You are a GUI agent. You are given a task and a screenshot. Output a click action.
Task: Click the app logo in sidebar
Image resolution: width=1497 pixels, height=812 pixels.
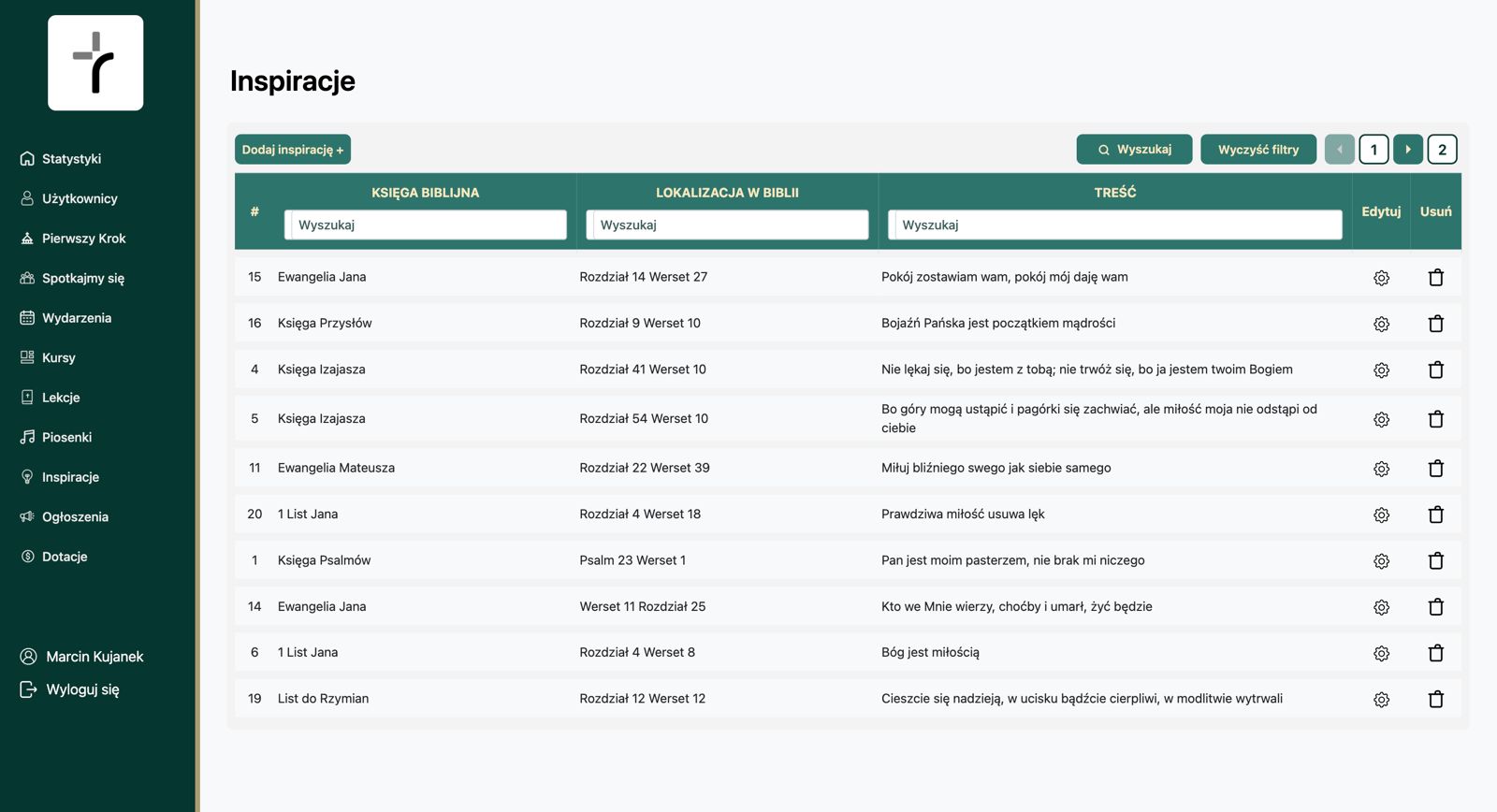[x=95, y=63]
